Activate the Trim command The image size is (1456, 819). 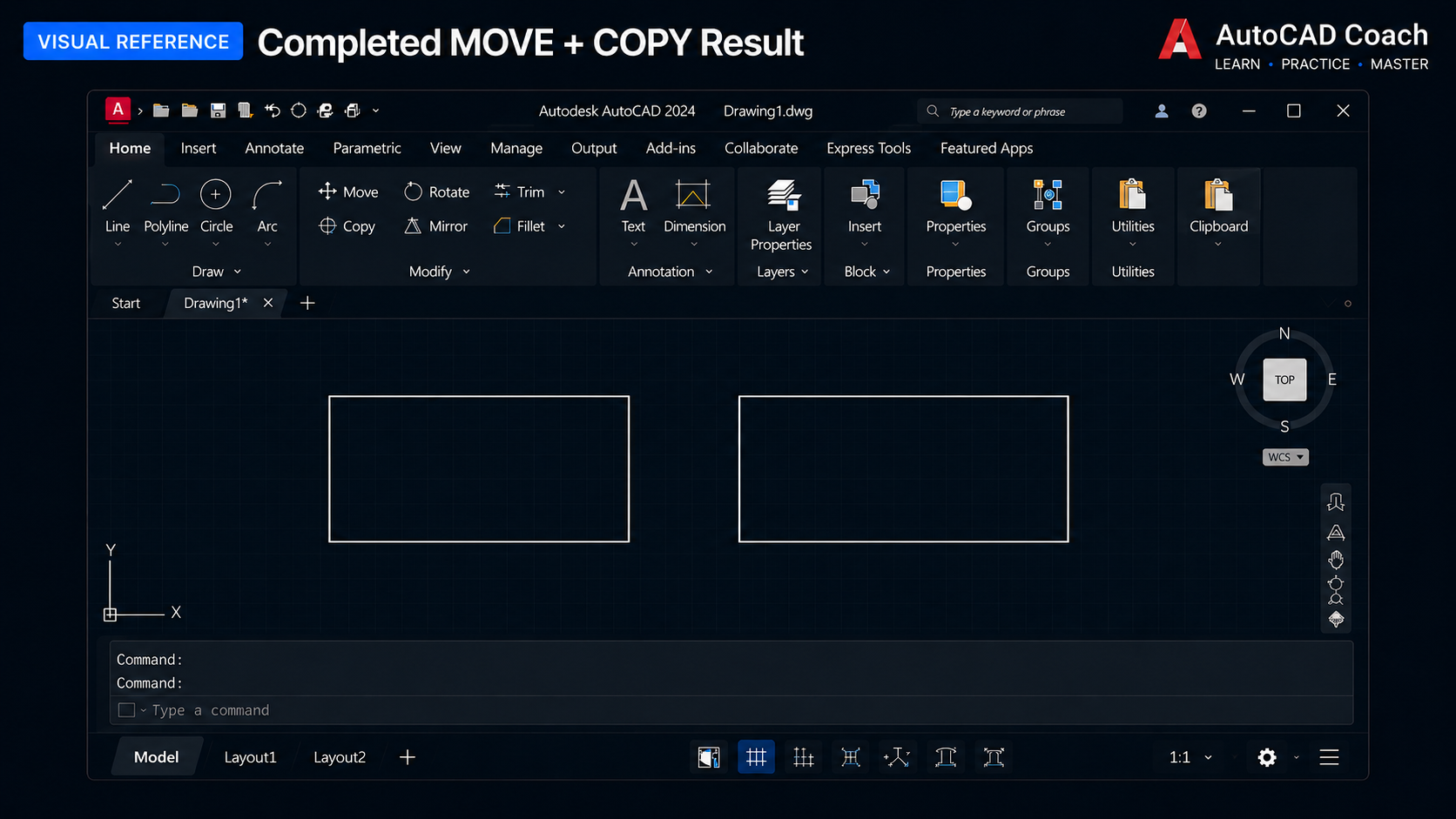point(519,191)
